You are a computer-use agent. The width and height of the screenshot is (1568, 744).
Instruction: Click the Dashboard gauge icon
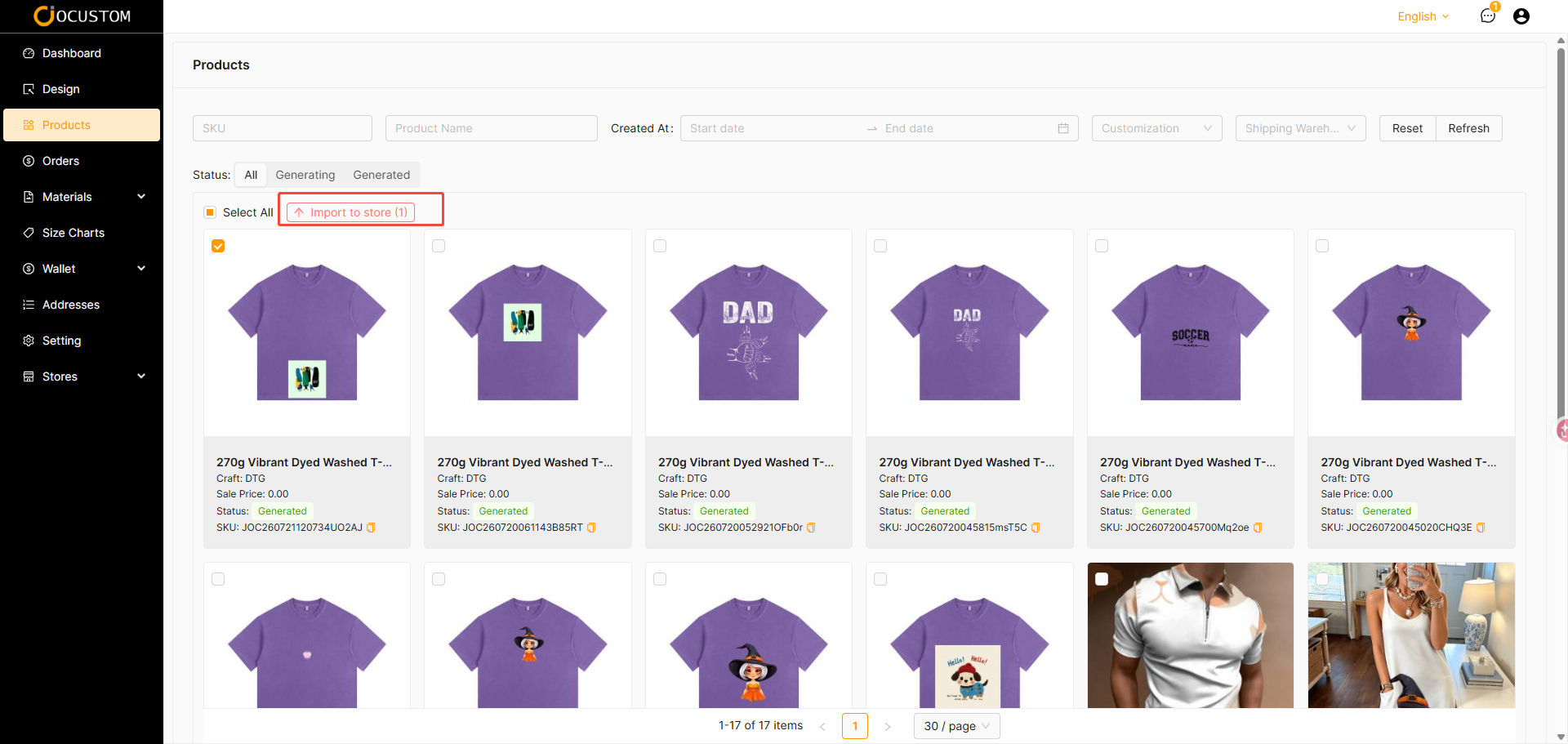pyautogui.click(x=29, y=53)
